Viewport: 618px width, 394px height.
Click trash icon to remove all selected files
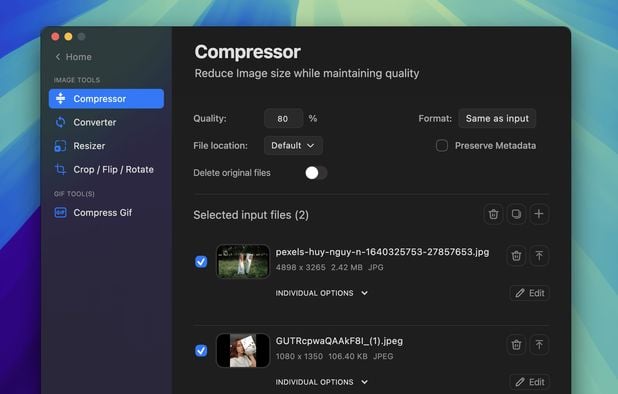click(493, 214)
